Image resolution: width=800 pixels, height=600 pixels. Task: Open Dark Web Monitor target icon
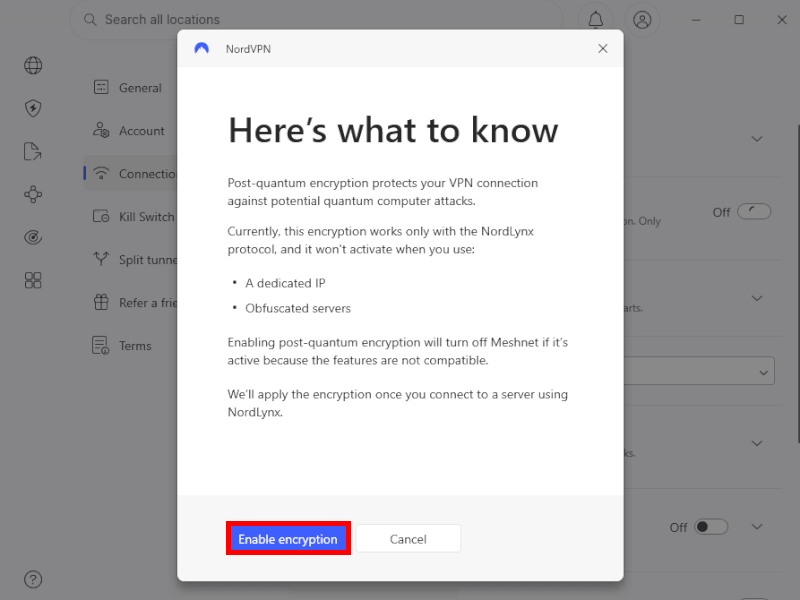[x=33, y=237]
